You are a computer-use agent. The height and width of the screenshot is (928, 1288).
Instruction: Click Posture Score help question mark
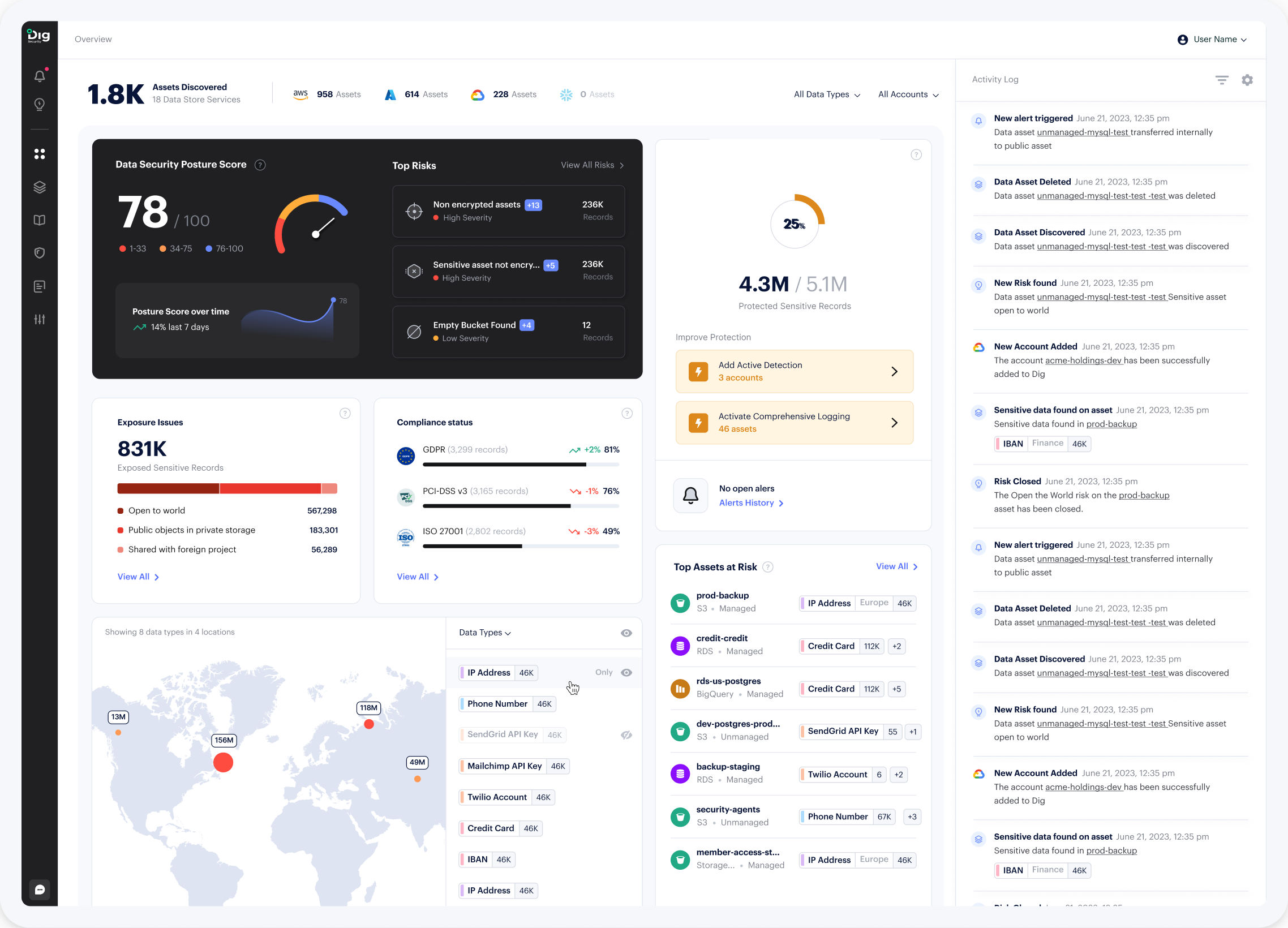[260, 165]
